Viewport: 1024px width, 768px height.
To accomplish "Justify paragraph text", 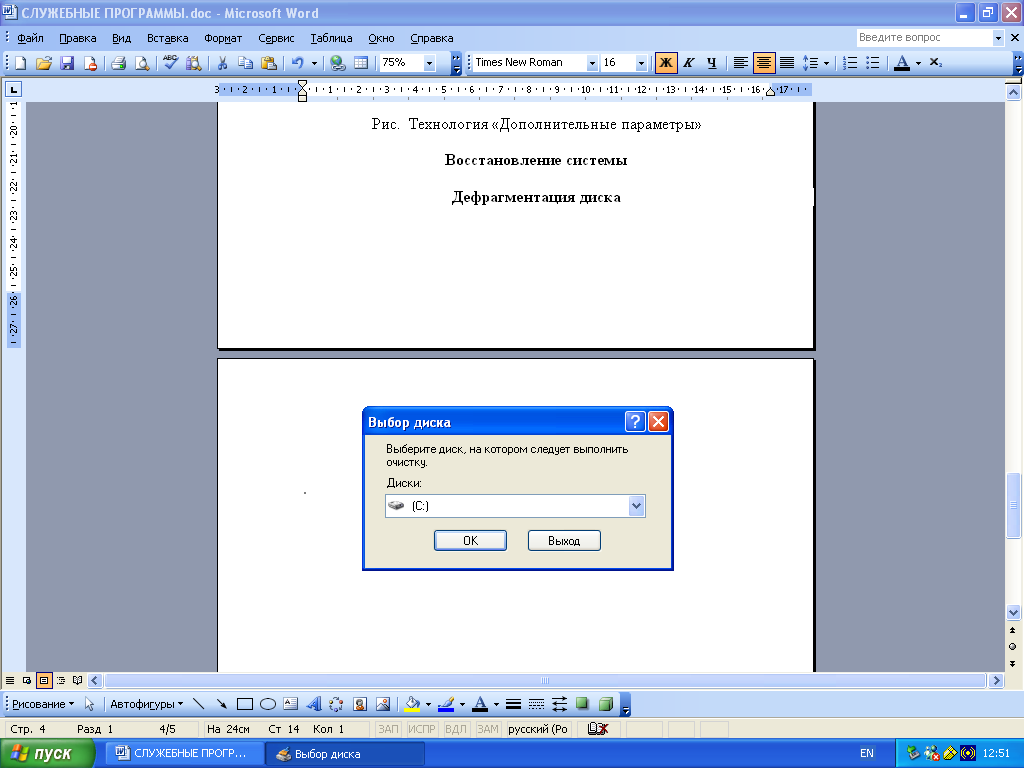I will point(787,63).
